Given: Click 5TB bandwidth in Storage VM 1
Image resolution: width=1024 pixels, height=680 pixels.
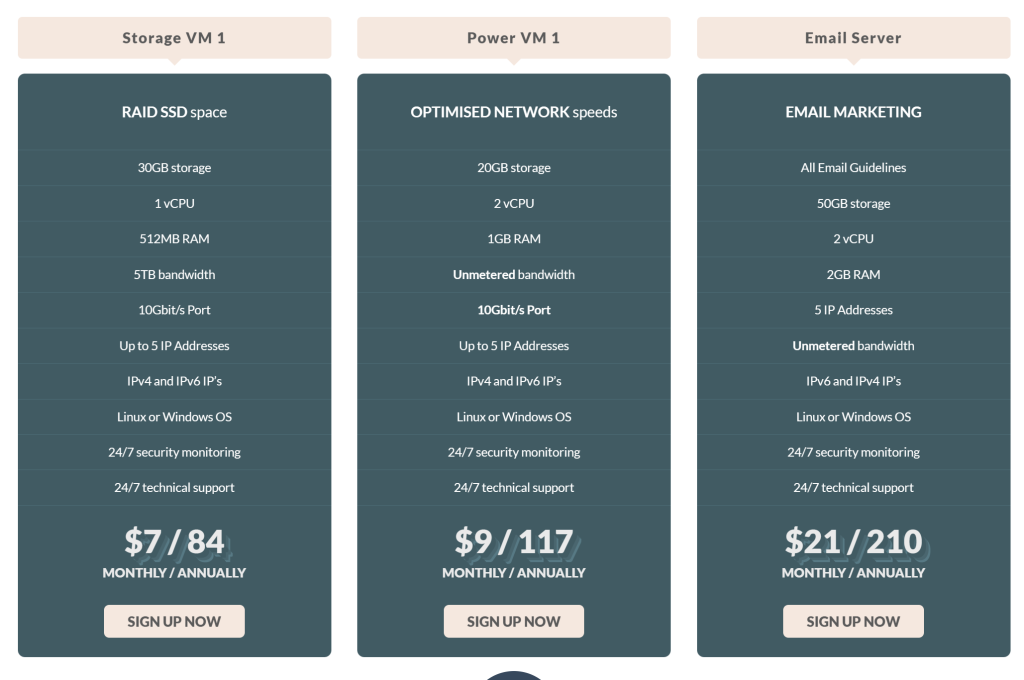Looking at the screenshot, I should [174, 274].
